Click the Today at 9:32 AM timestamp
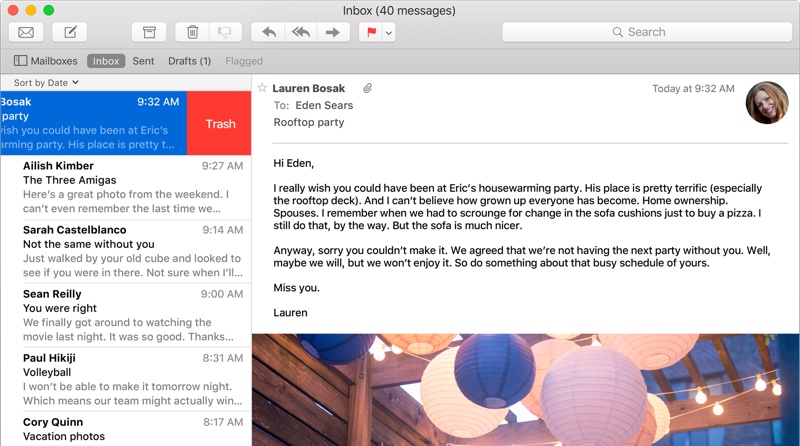This screenshot has height=446, width=800. (x=693, y=89)
